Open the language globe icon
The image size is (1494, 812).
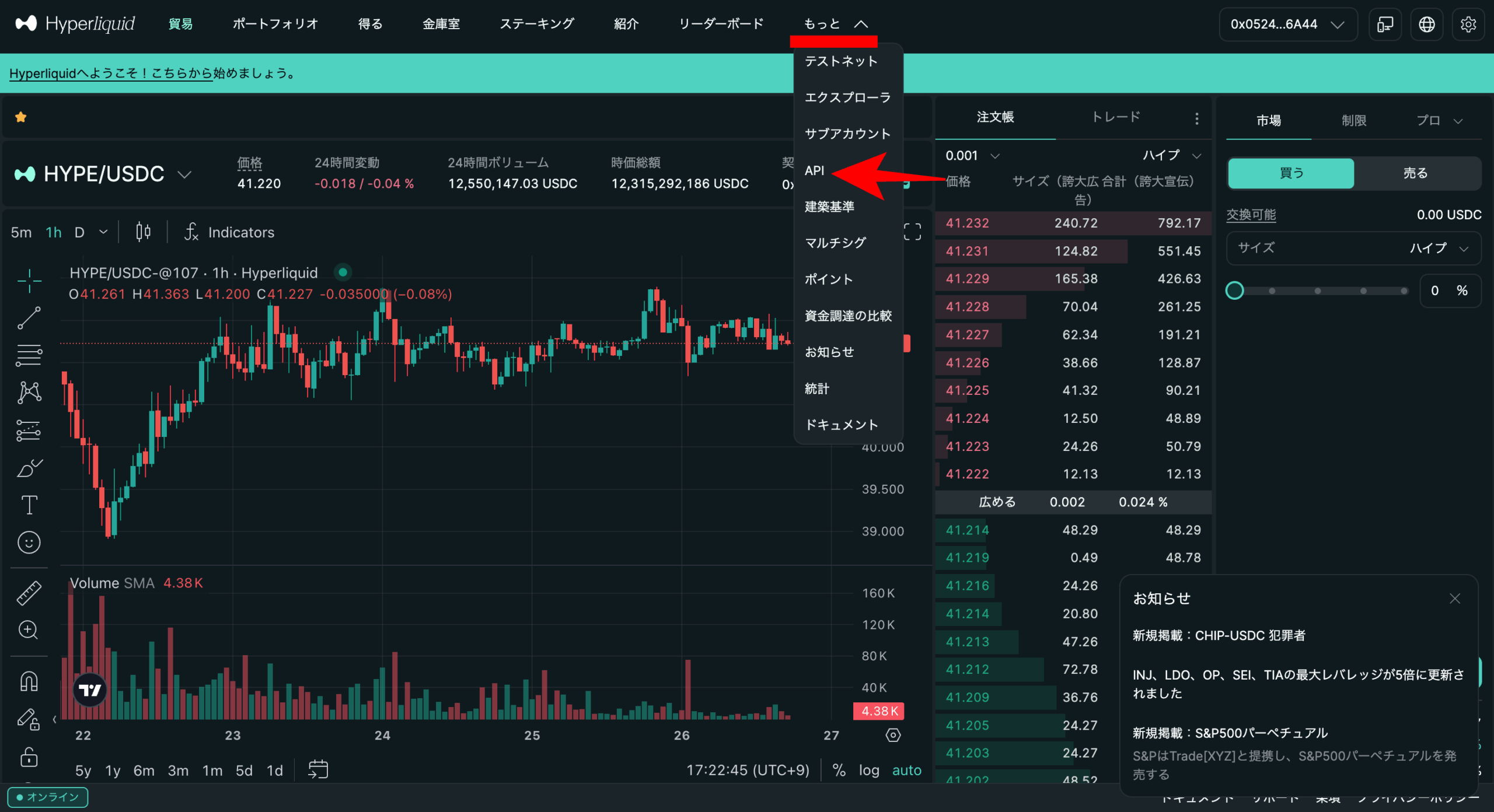click(1426, 24)
